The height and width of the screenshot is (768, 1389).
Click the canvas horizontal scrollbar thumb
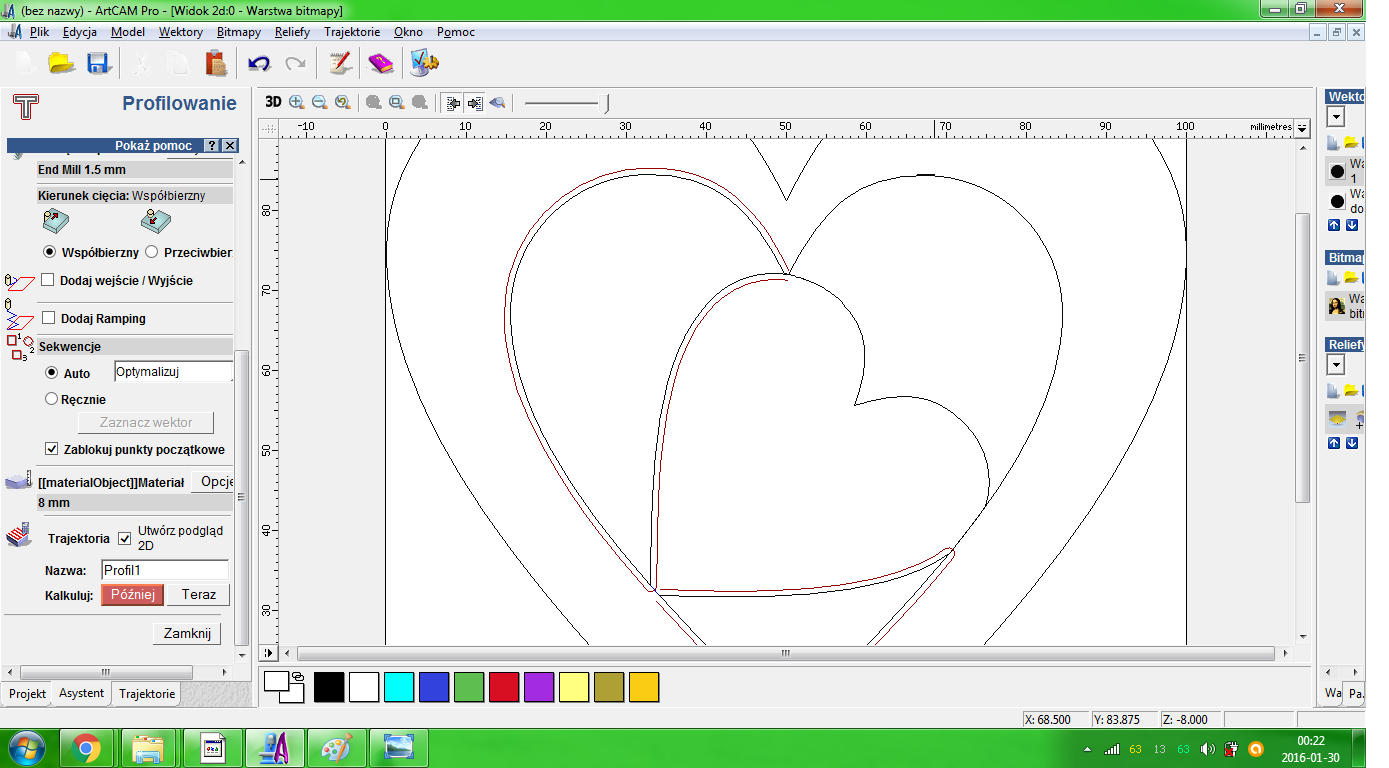coord(785,653)
